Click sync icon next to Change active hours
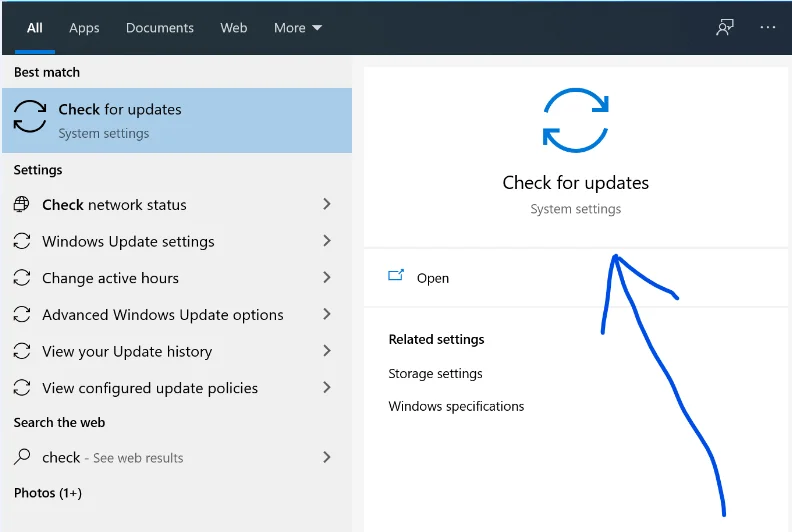 [22, 277]
